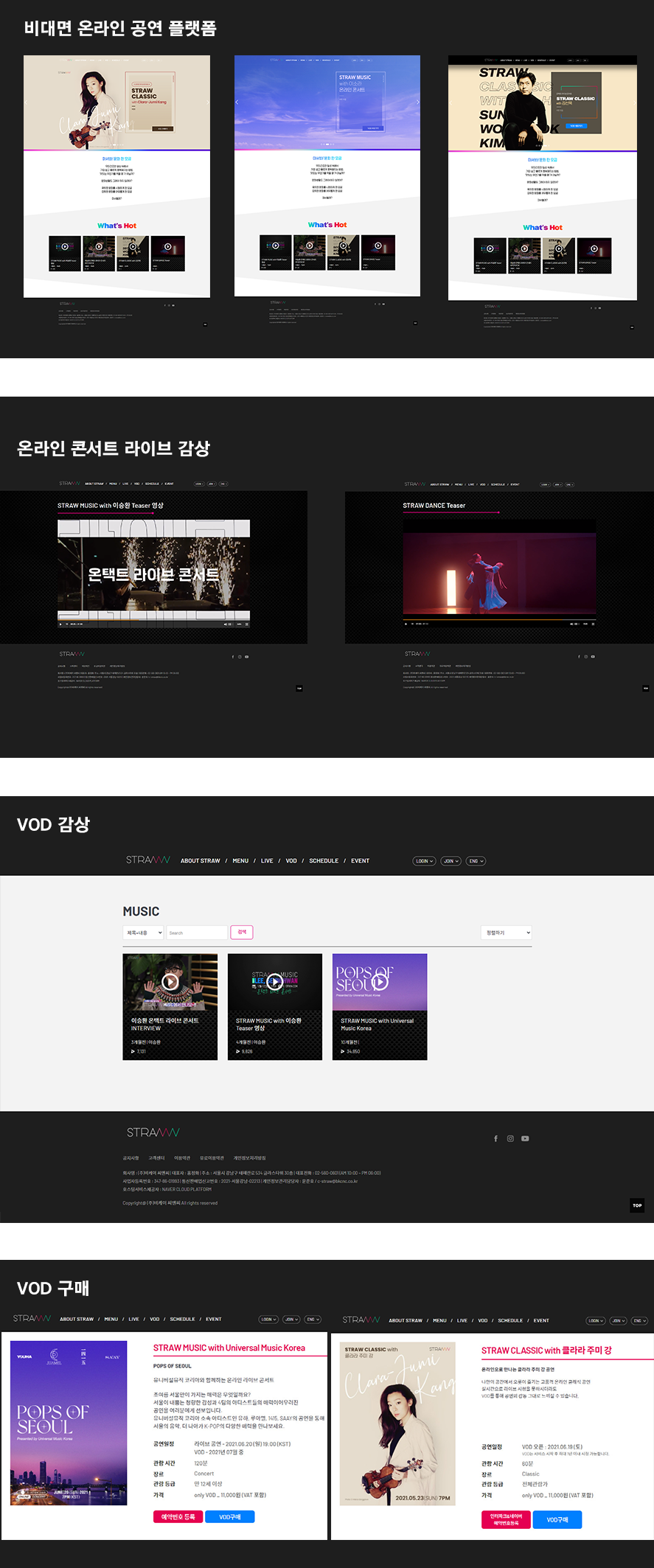The image size is (654, 1568).
Task: Open the Instagram icon in VOD page footer
Action: pyautogui.click(x=510, y=1138)
